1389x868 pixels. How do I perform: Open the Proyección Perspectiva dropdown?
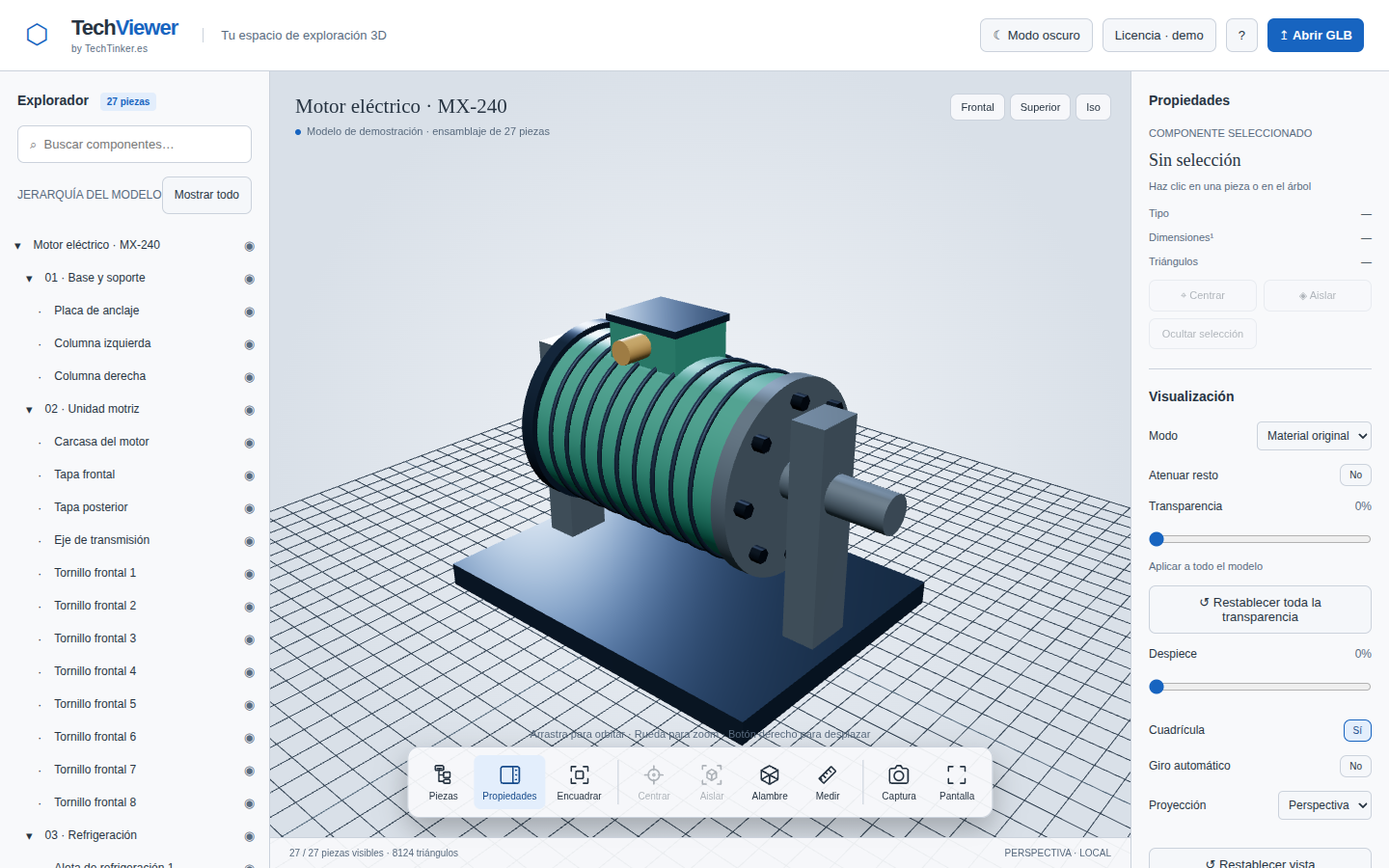click(x=1324, y=805)
